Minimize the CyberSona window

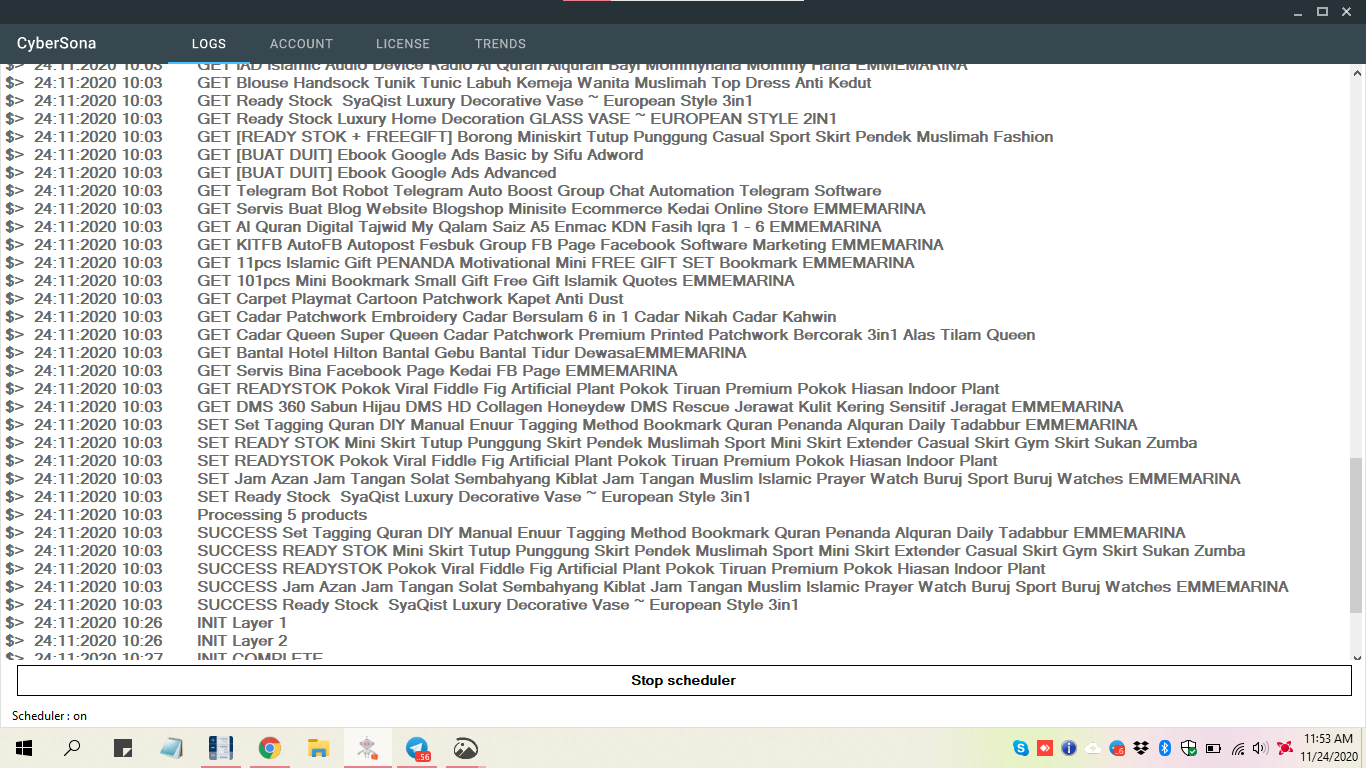coord(1296,11)
